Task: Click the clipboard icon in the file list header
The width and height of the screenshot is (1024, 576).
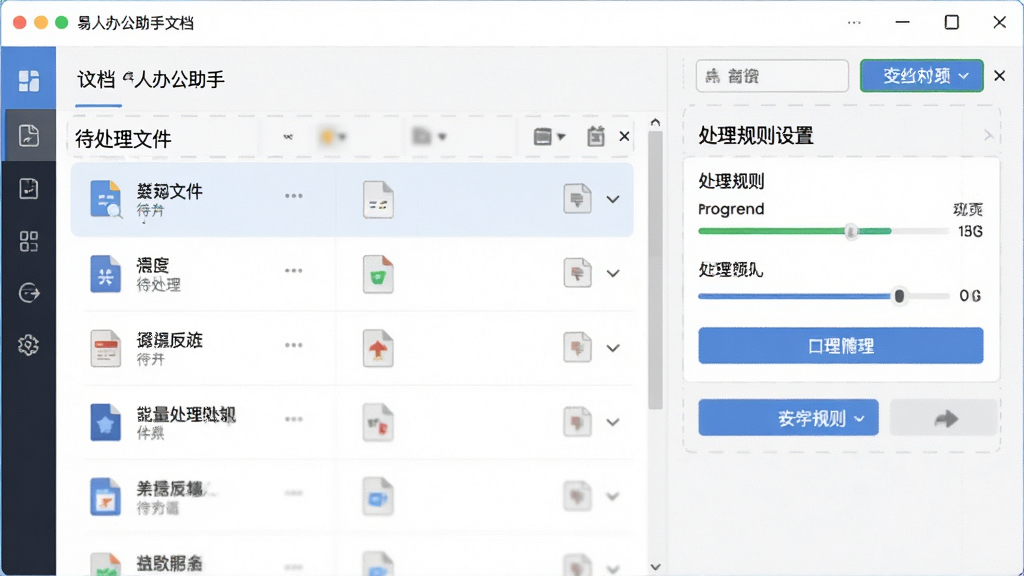Action: [x=595, y=136]
